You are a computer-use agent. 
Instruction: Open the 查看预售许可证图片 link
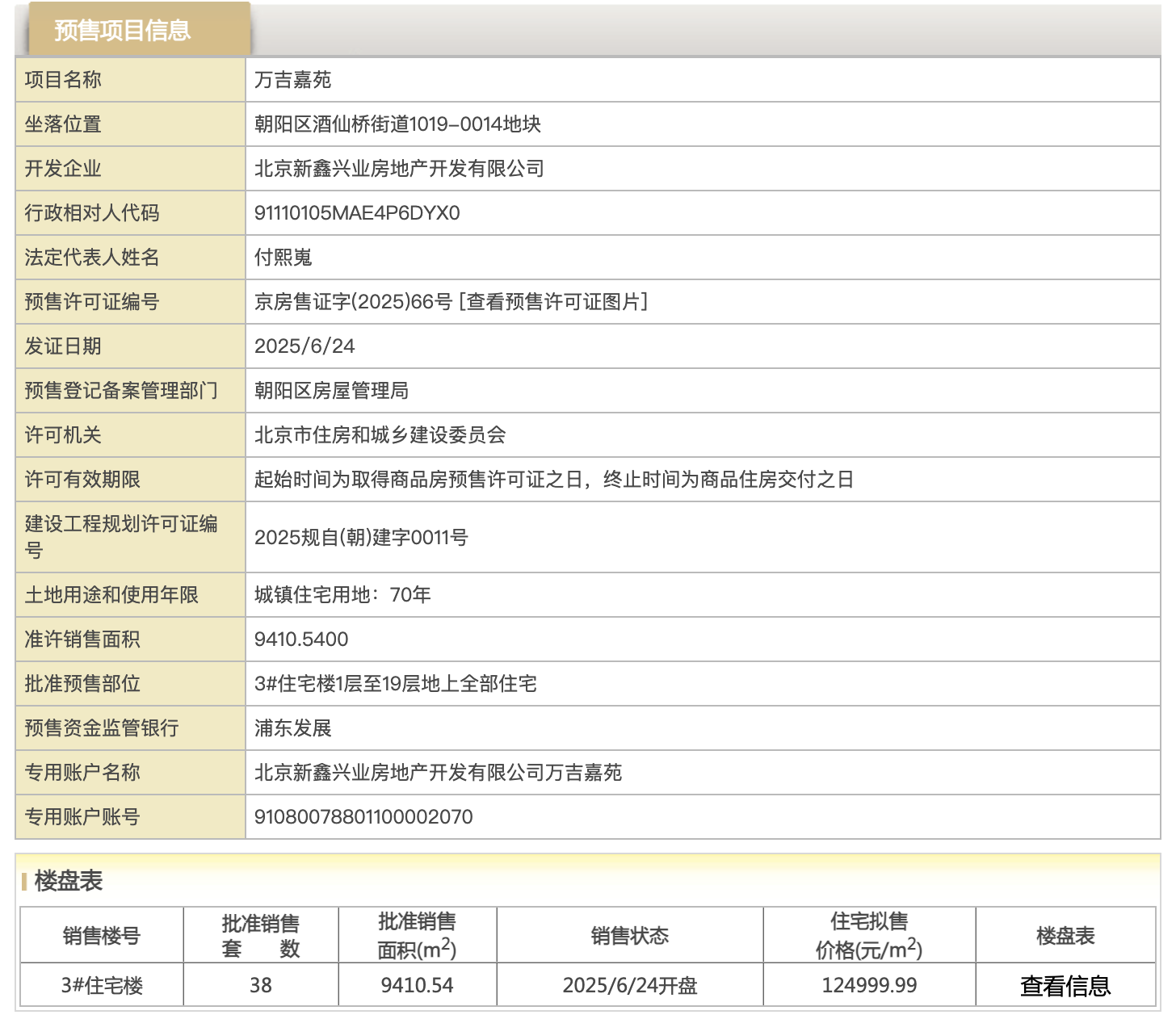tap(554, 302)
